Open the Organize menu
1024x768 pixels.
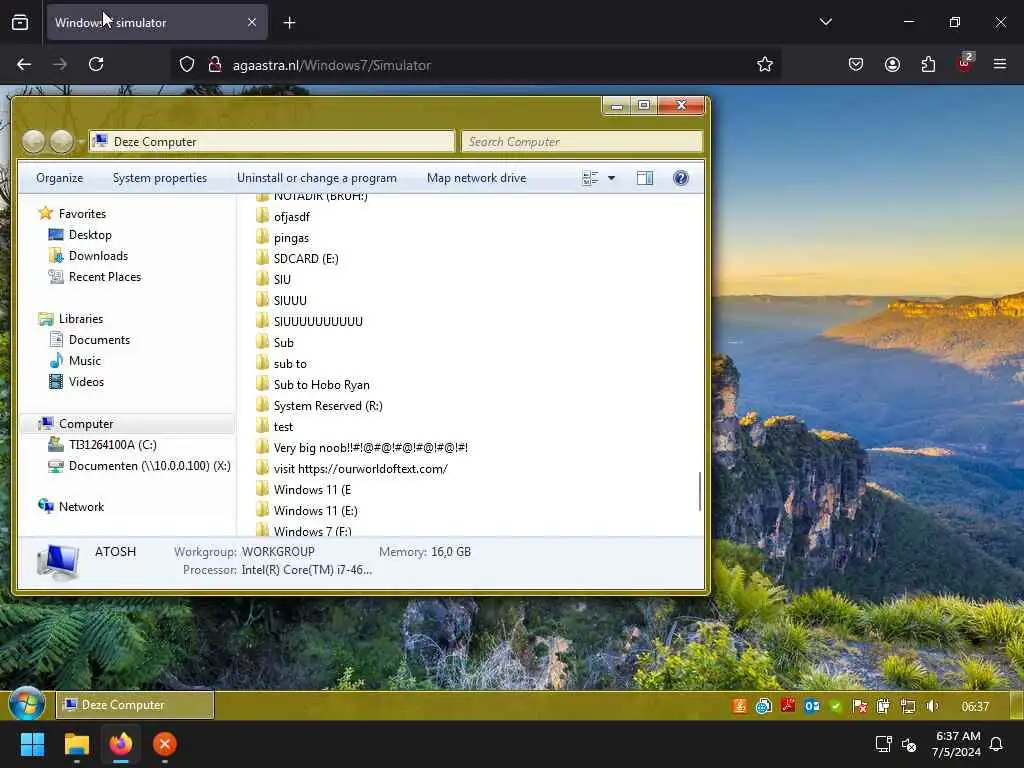(59, 178)
